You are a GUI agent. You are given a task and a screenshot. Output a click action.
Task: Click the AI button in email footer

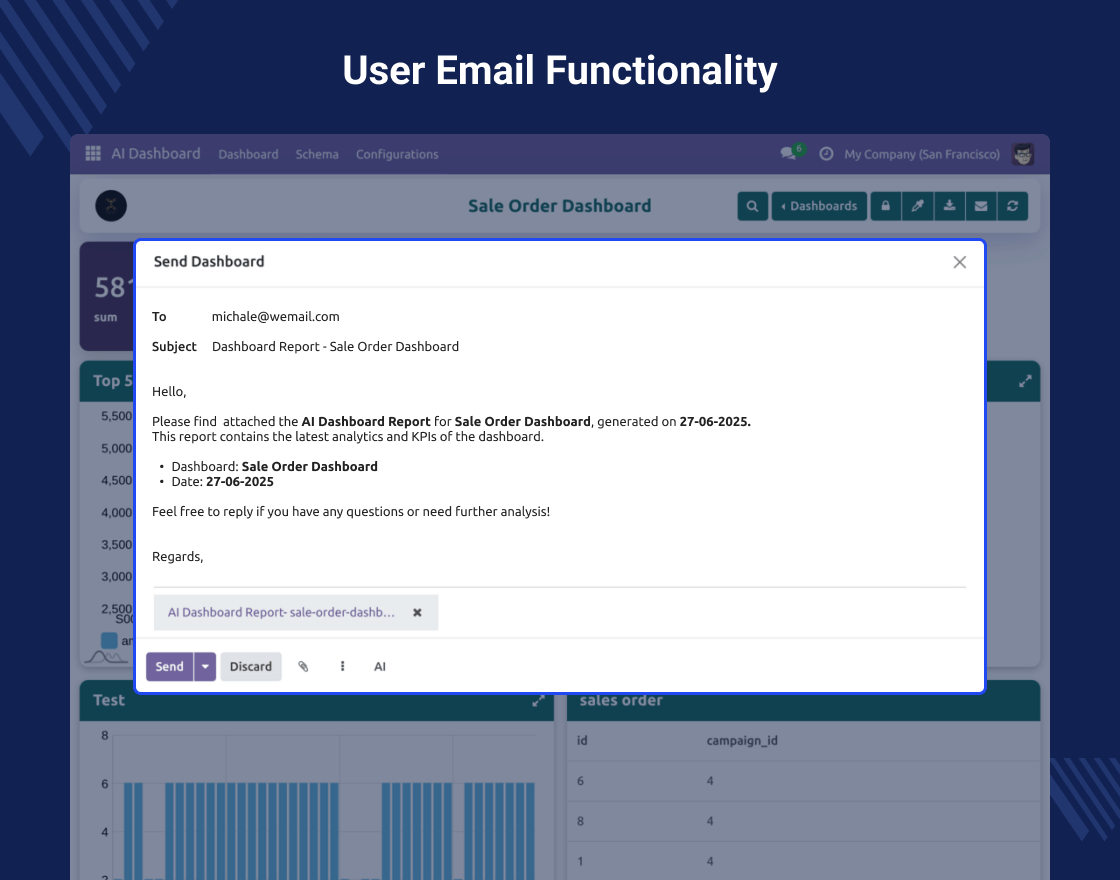pyautogui.click(x=380, y=667)
